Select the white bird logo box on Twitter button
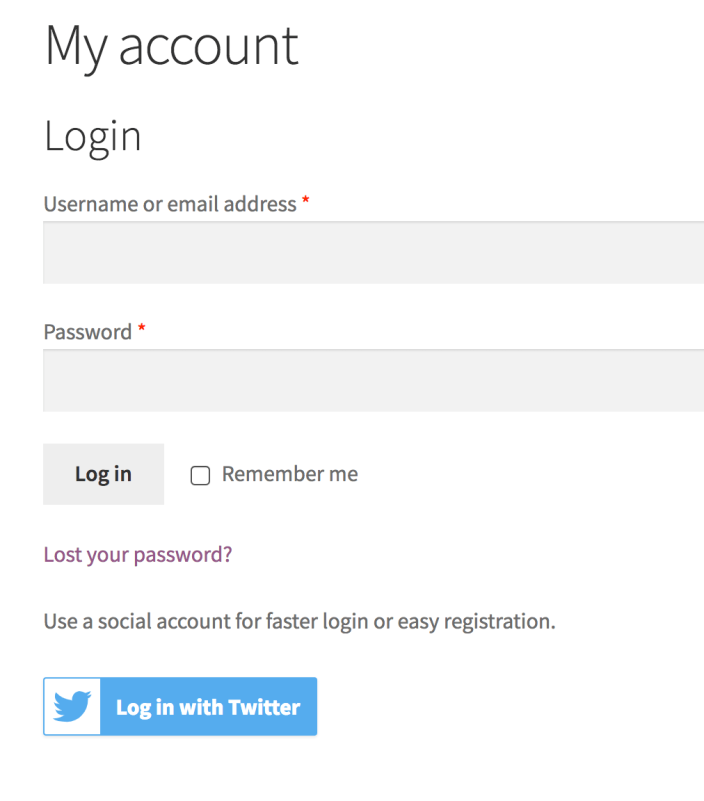The width and height of the screenshot is (704, 801). click(72, 707)
